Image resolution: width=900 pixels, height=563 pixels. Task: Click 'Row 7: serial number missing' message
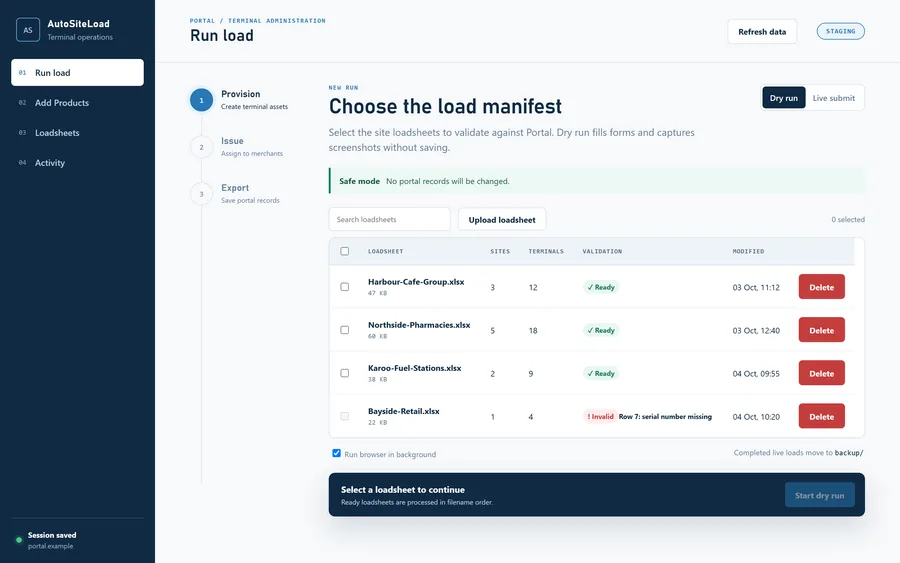665,417
